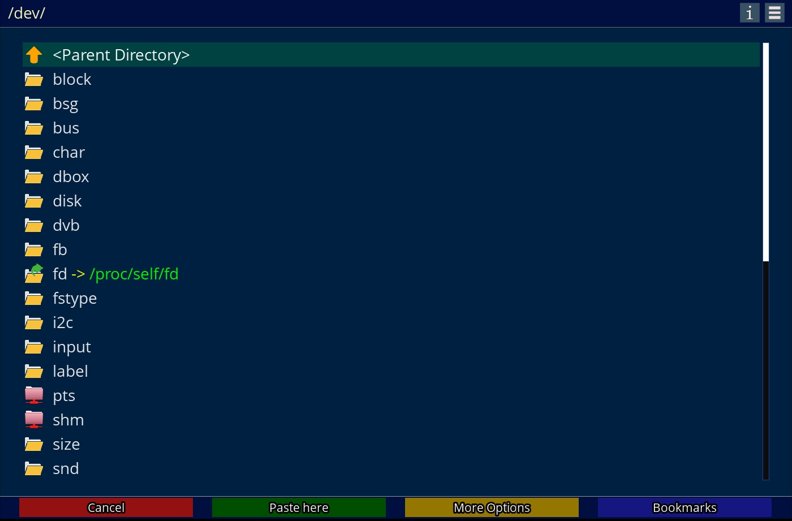792x521 pixels.
Task: Open the fstype directory name
Action: 75,299
